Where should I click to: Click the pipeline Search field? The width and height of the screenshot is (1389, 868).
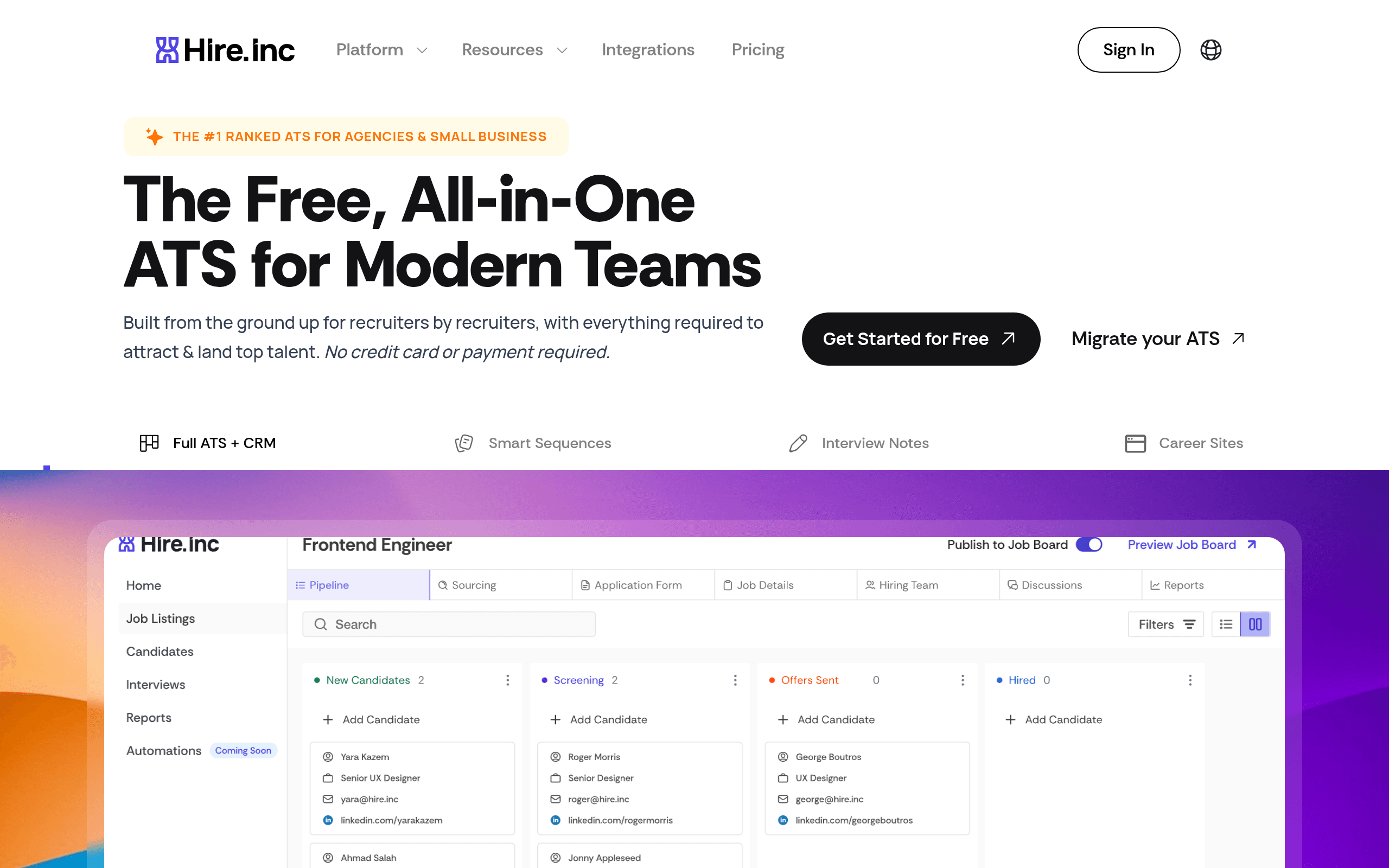(x=449, y=624)
